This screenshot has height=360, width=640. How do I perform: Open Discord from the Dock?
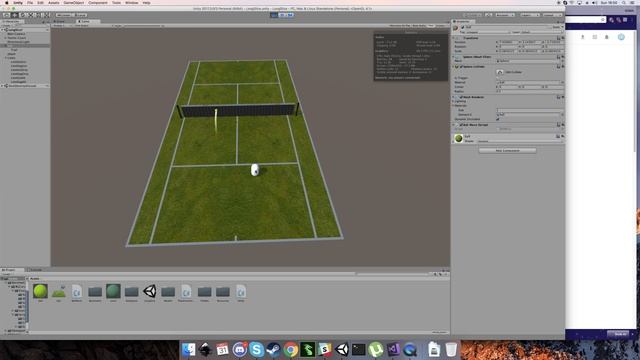coord(240,349)
